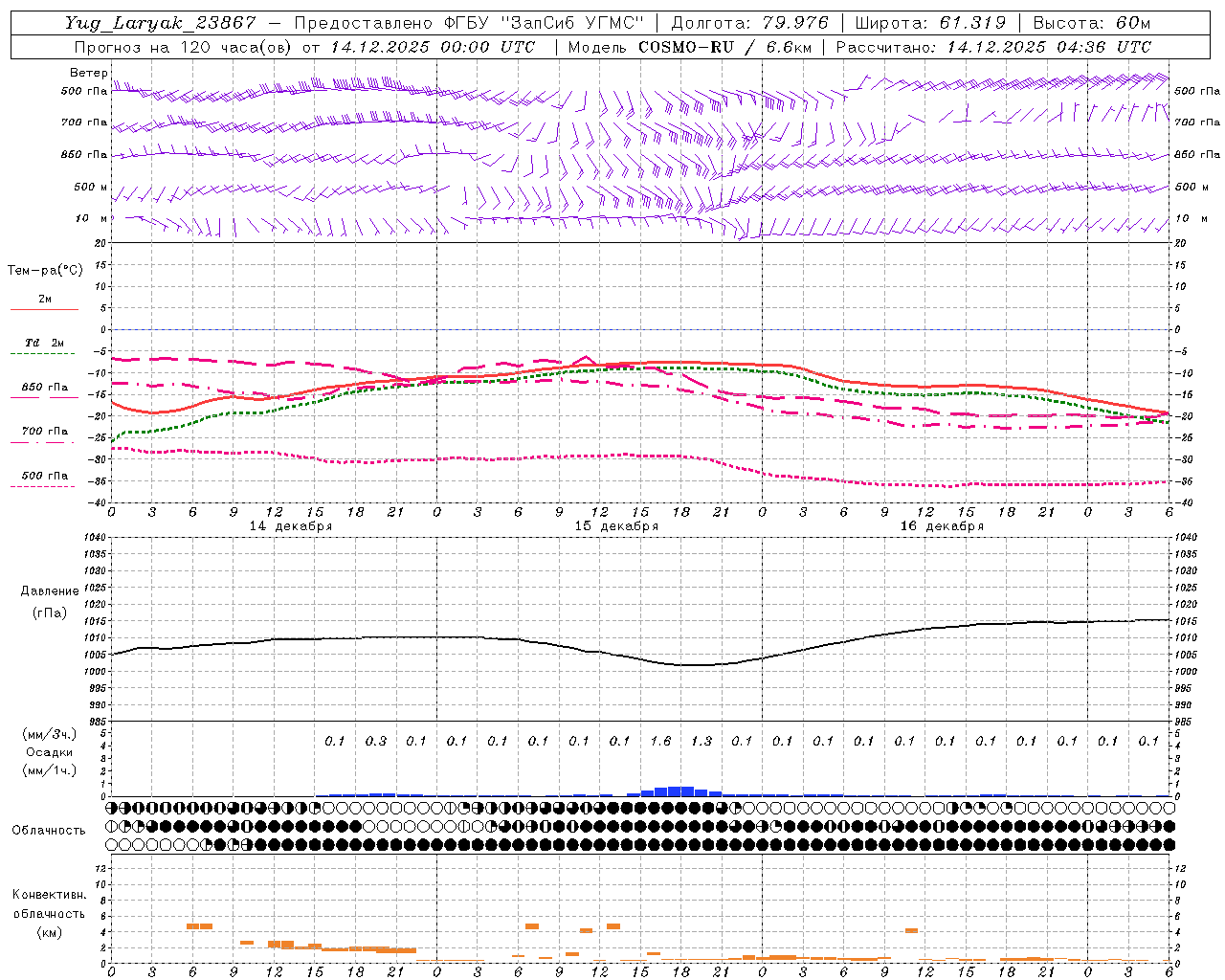Click the Td 2м dew point legend entry
This screenshot has height=980, width=1225.
[x=45, y=343]
